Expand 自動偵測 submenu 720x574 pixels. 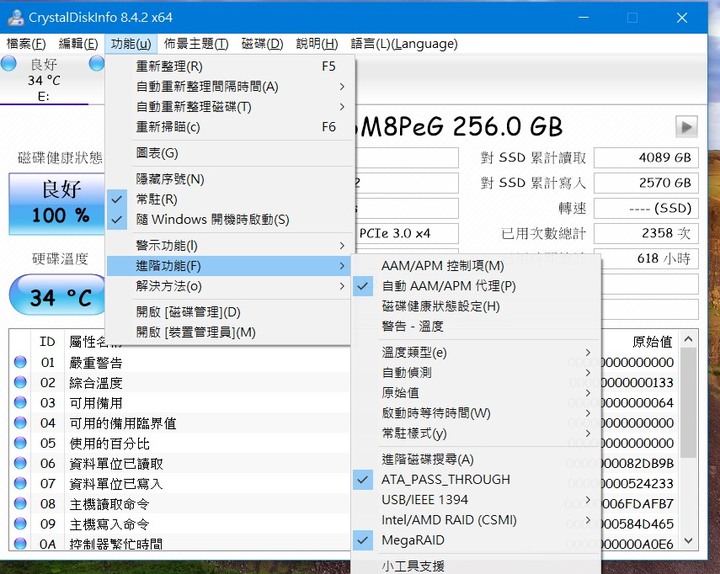pos(476,373)
